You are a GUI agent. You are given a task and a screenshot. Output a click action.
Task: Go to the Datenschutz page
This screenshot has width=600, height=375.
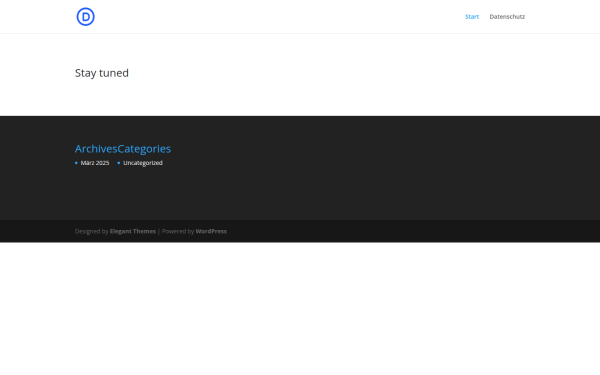point(507,16)
